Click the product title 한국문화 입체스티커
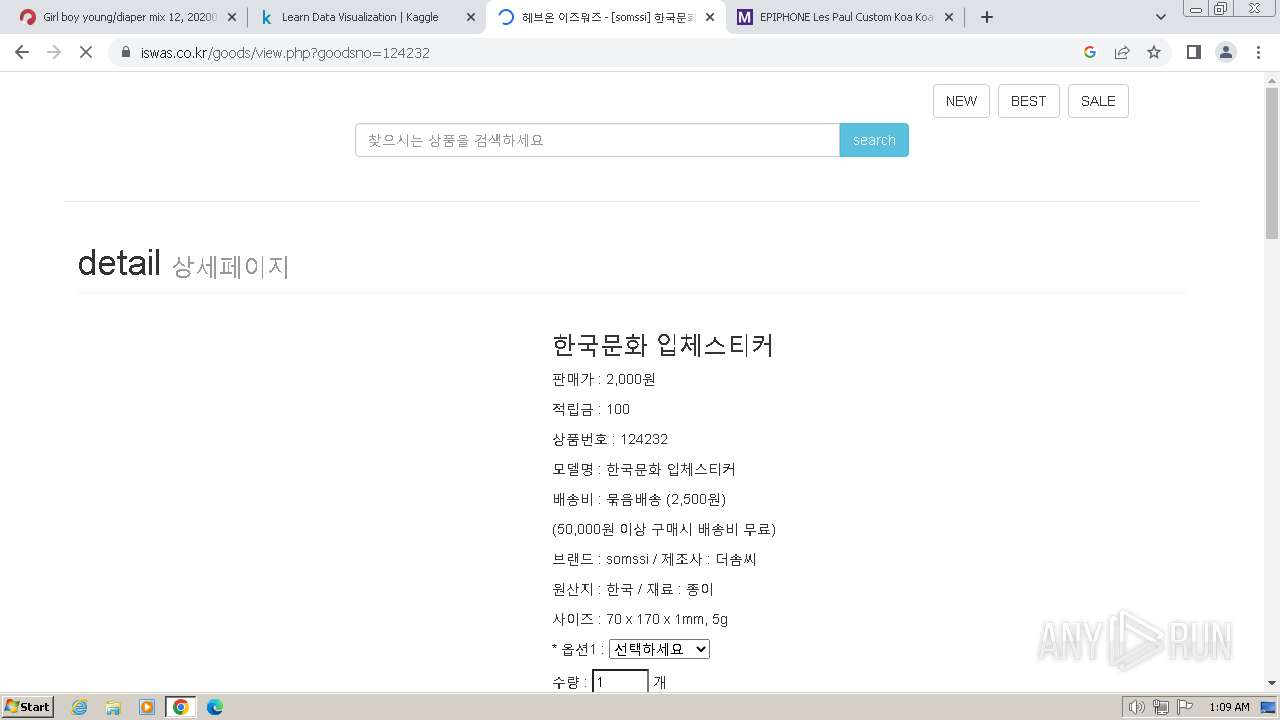1280x720 pixels. (x=663, y=345)
